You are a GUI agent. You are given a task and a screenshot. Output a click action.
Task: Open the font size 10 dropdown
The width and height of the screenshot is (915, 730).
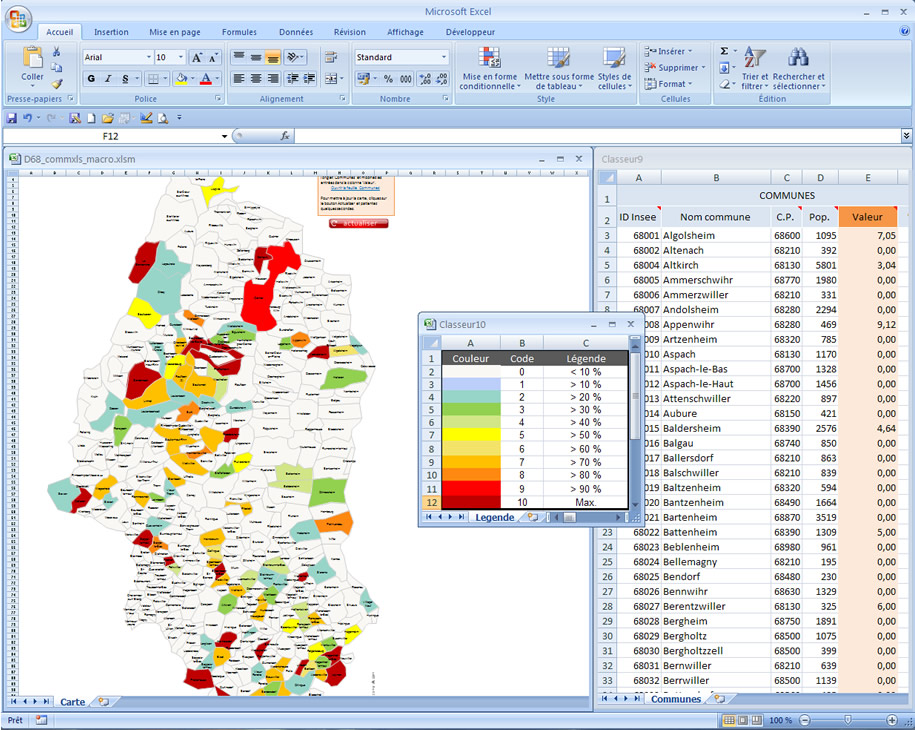pyautogui.click(x=181, y=57)
